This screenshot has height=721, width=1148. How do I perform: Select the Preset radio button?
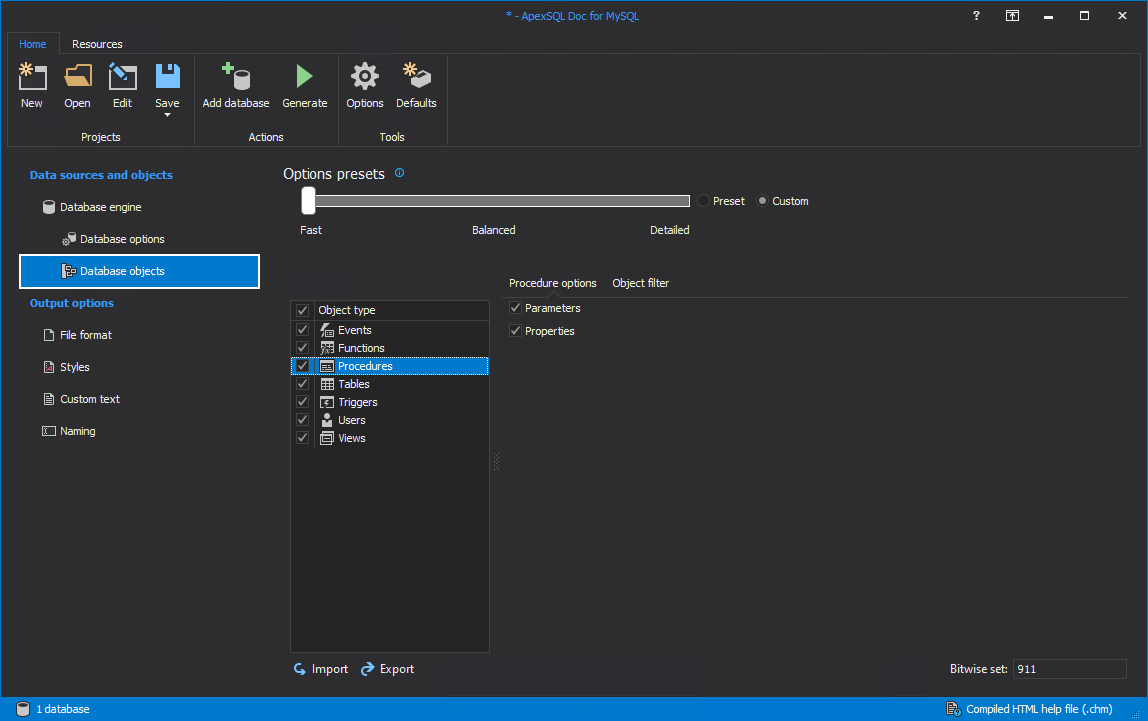pyautogui.click(x=704, y=201)
